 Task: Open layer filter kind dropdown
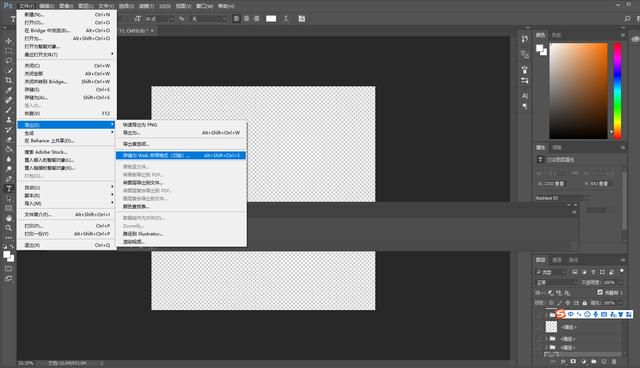coord(551,272)
